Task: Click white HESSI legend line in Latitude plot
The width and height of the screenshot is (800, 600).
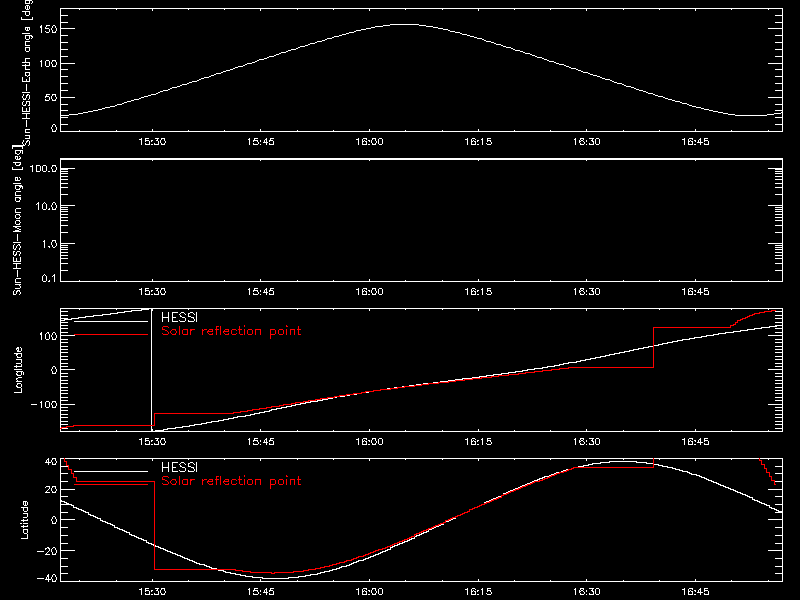Action: [111, 471]
